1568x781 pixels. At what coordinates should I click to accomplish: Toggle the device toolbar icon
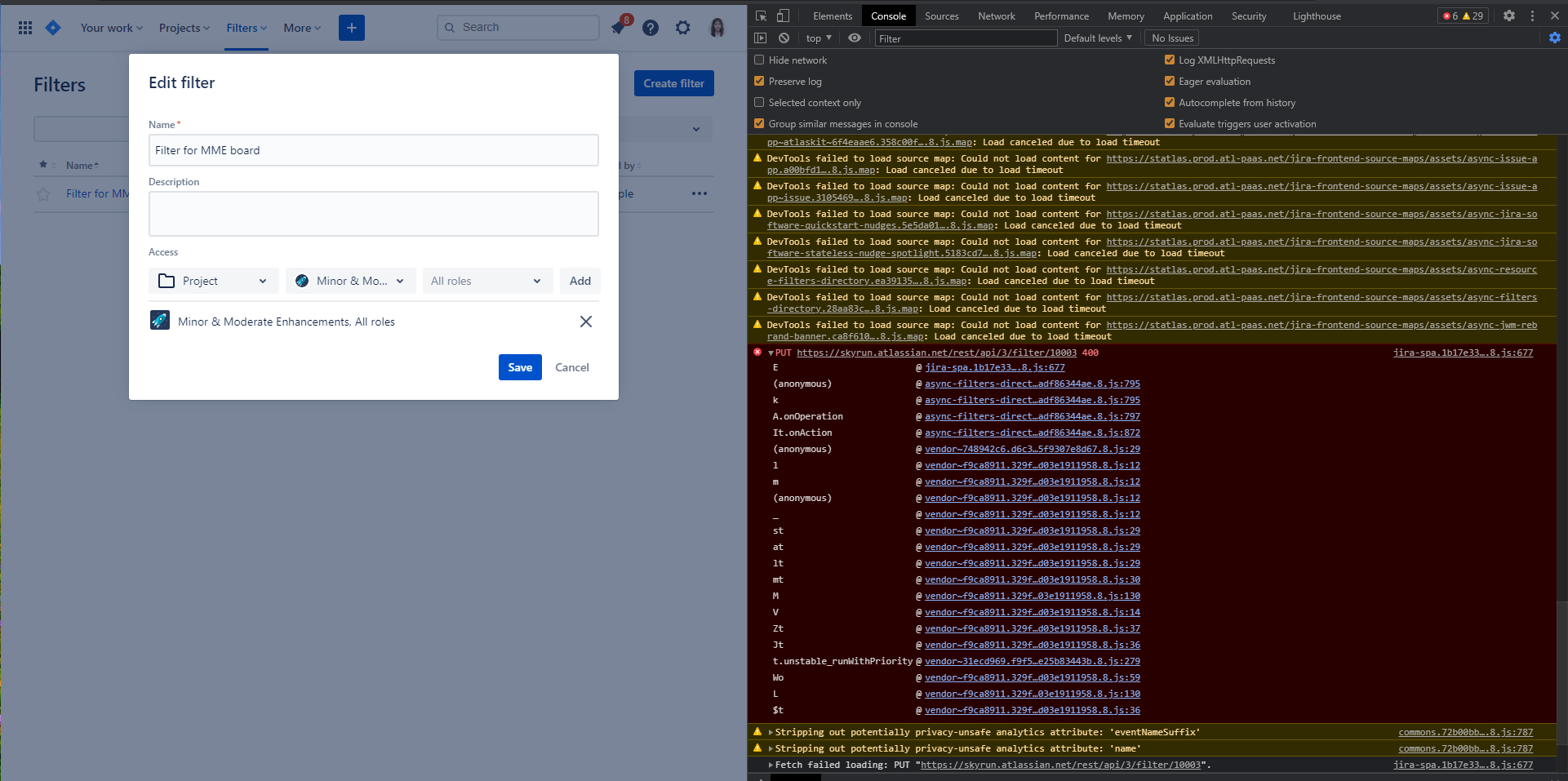coord(783,16)
